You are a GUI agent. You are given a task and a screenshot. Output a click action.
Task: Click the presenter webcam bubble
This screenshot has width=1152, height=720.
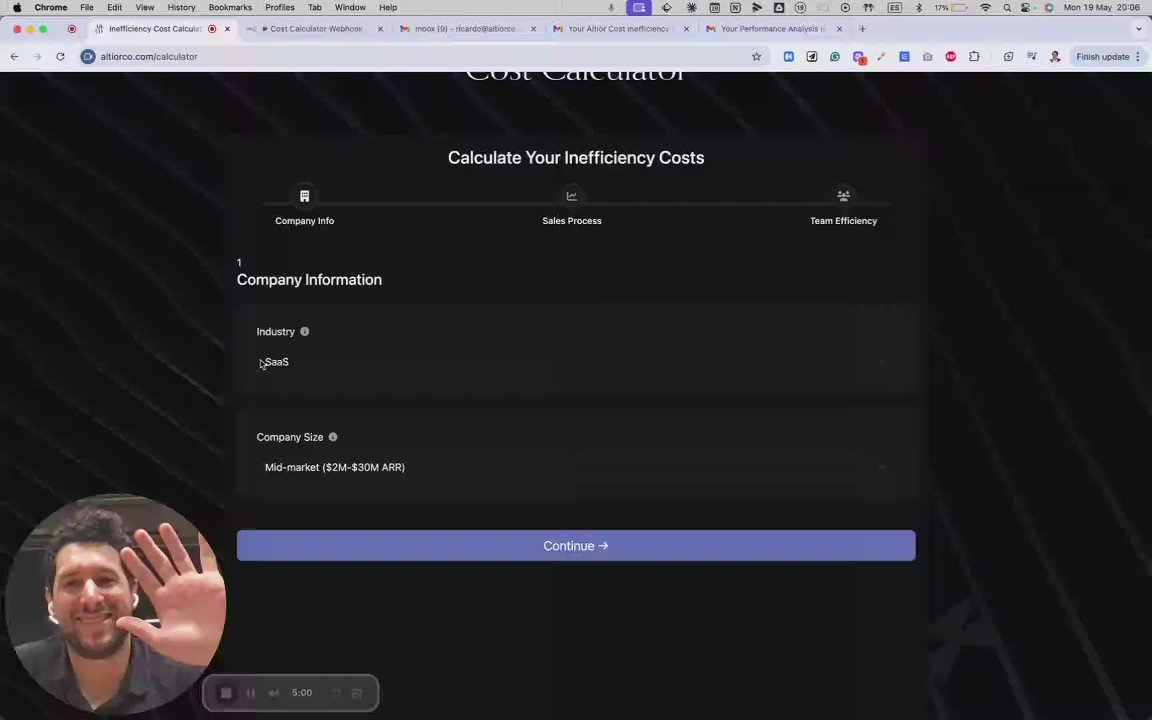pos(115,604)
